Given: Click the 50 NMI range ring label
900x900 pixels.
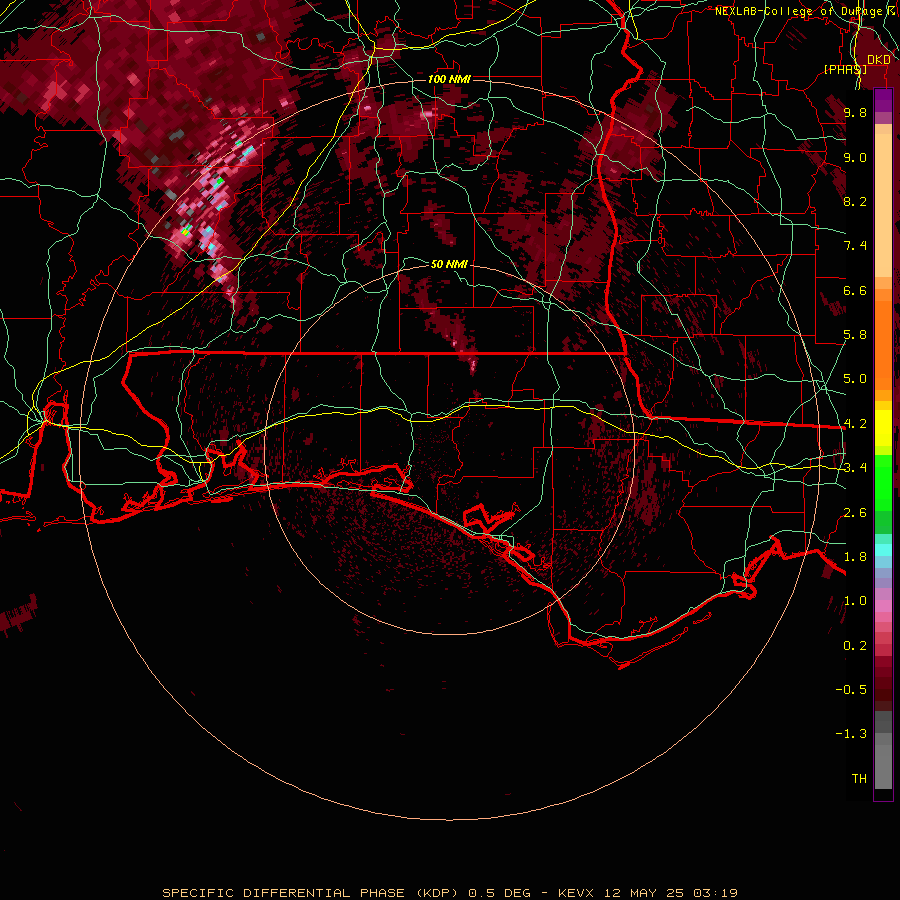Looking at the screenshot, I should click(x=449, y=264).
